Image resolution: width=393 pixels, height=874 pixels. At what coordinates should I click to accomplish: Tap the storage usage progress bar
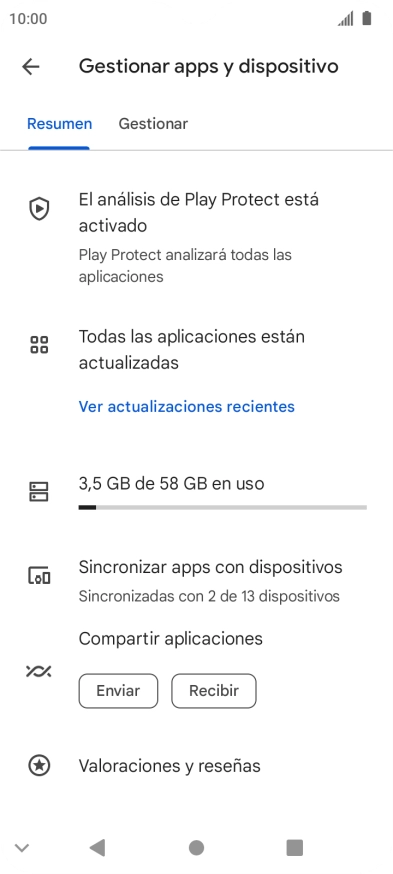222,507
